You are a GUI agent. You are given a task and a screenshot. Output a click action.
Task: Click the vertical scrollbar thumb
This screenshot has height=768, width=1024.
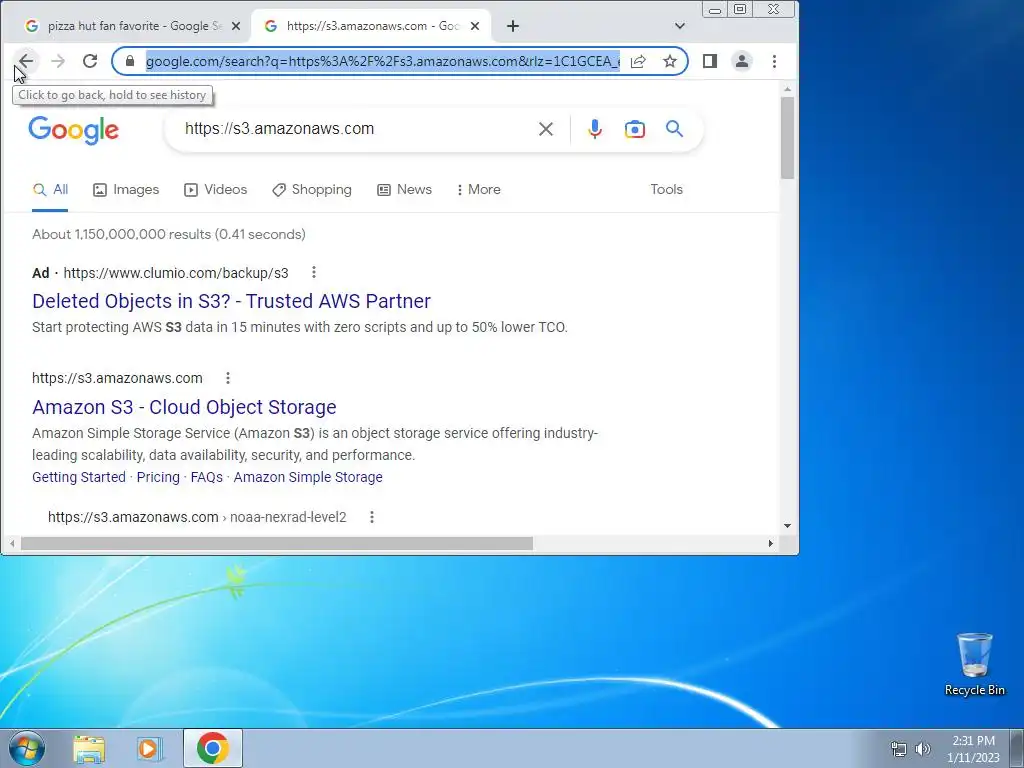pos(788,138)
